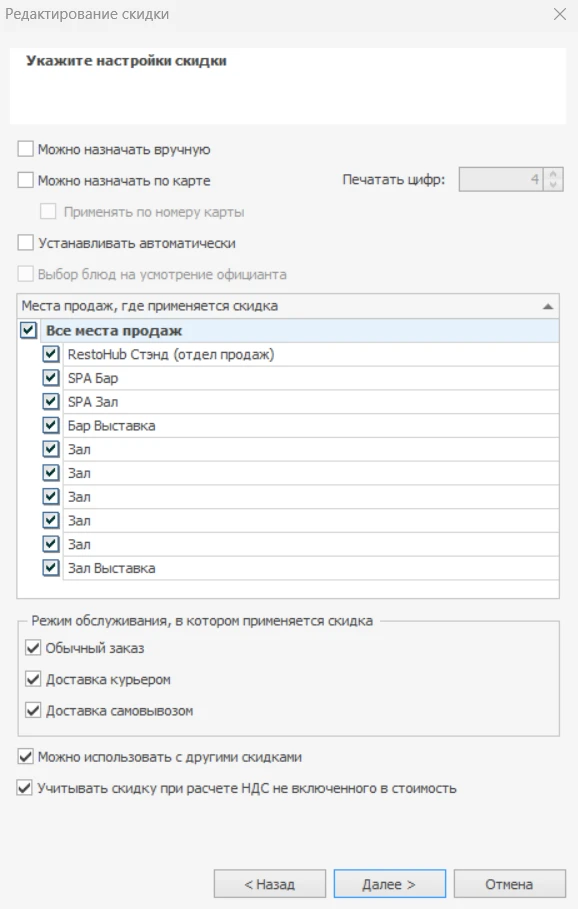578x909 pixels.
Task: Toggle the SPA Зал checkbox
Action: pyautogui.click(x=51, y=401)
